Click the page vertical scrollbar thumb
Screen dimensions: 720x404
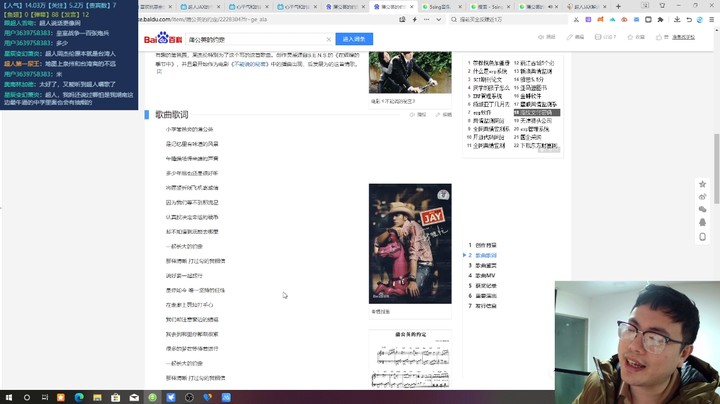pyautogui.click(x=716, y=168)
